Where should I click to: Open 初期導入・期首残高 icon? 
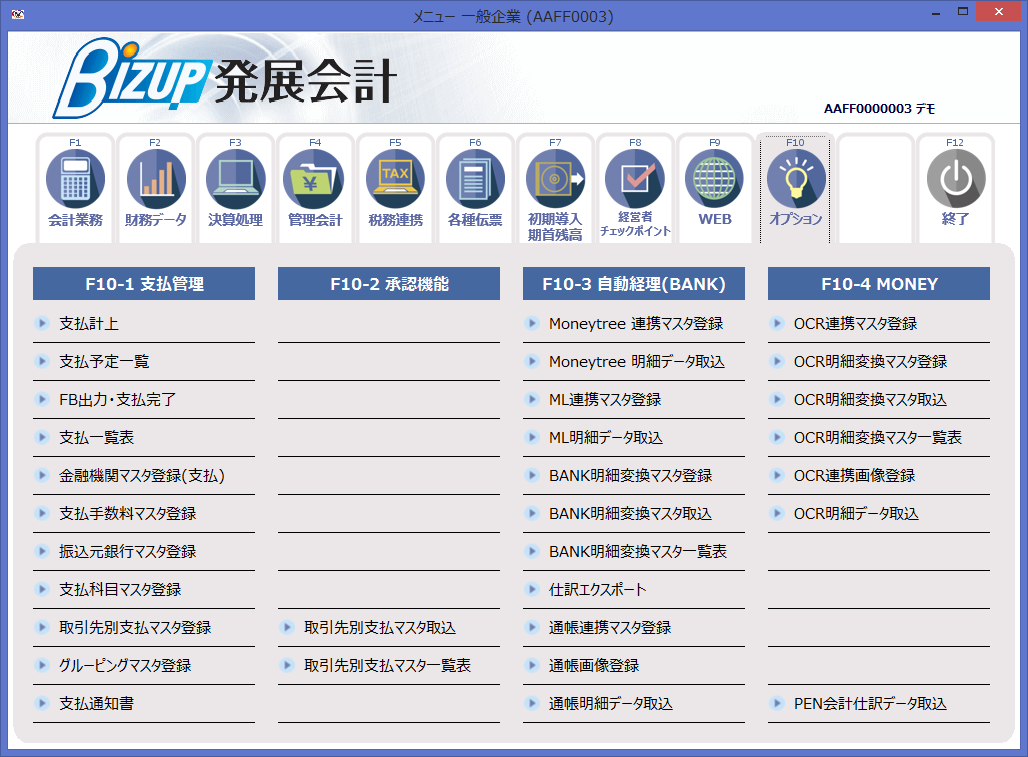point(555,185)
